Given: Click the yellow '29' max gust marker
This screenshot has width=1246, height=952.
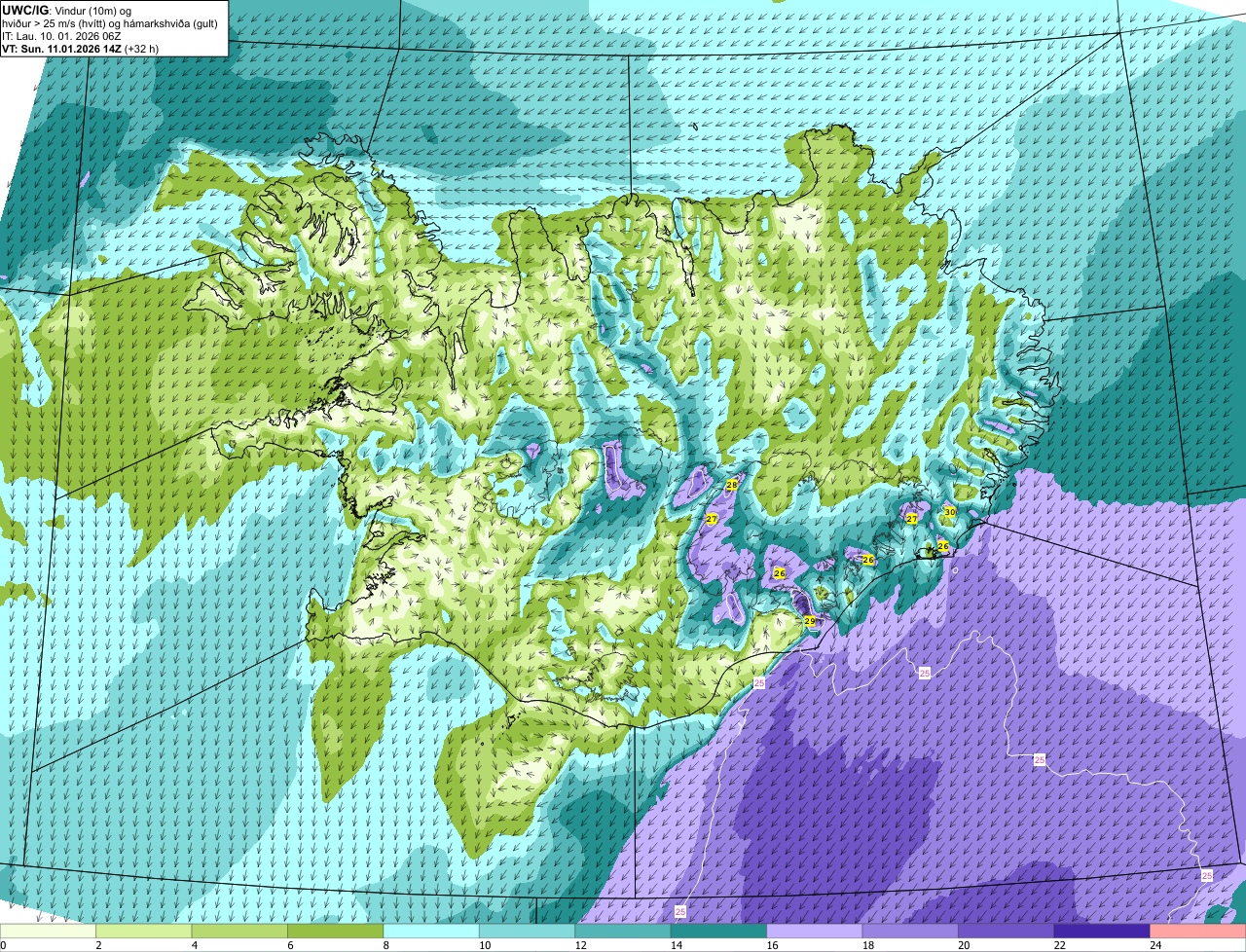Looking at the screenshot, I should pos(809,621).
